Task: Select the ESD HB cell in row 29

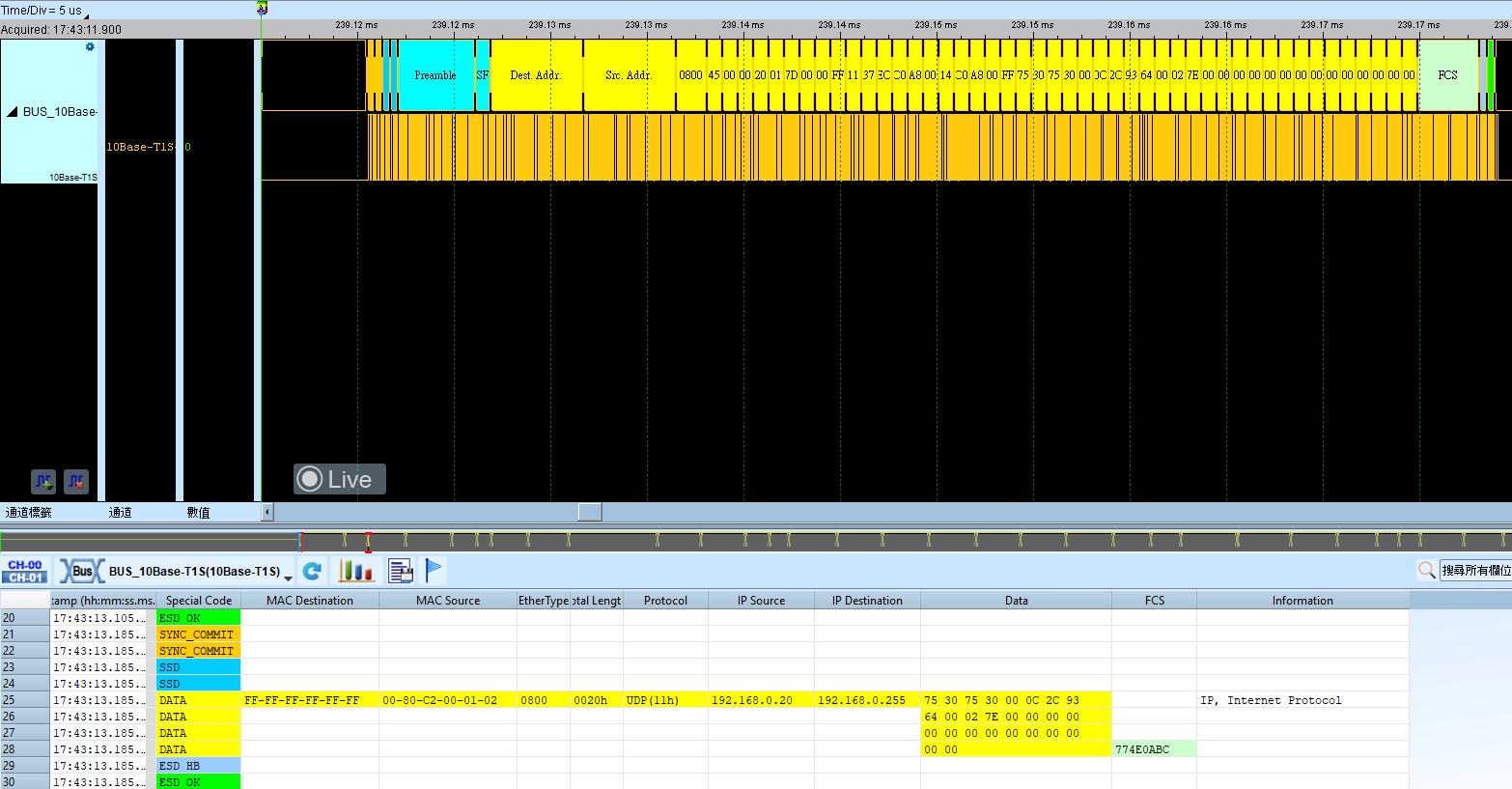Action: (198, 766)
